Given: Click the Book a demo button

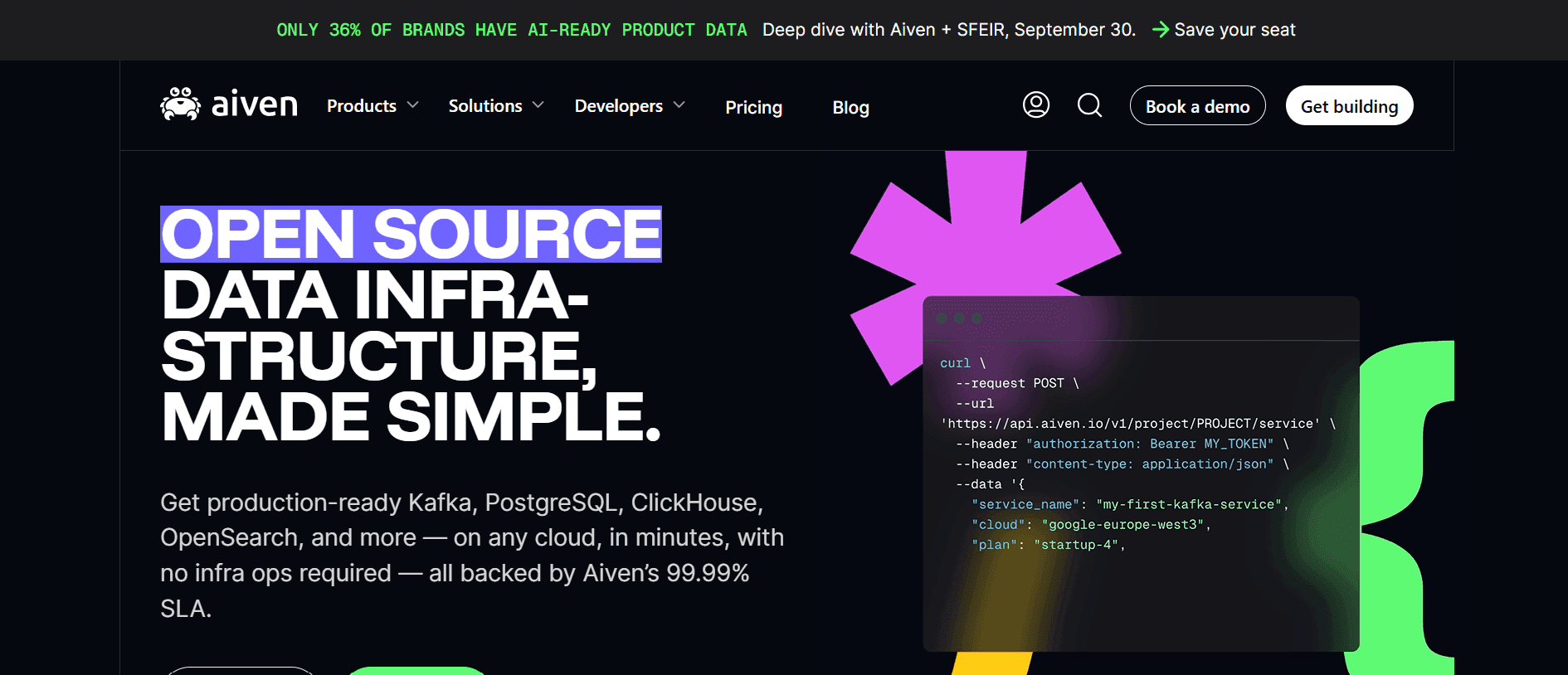Looking at the screenshot, I should tap(1197, 105).
